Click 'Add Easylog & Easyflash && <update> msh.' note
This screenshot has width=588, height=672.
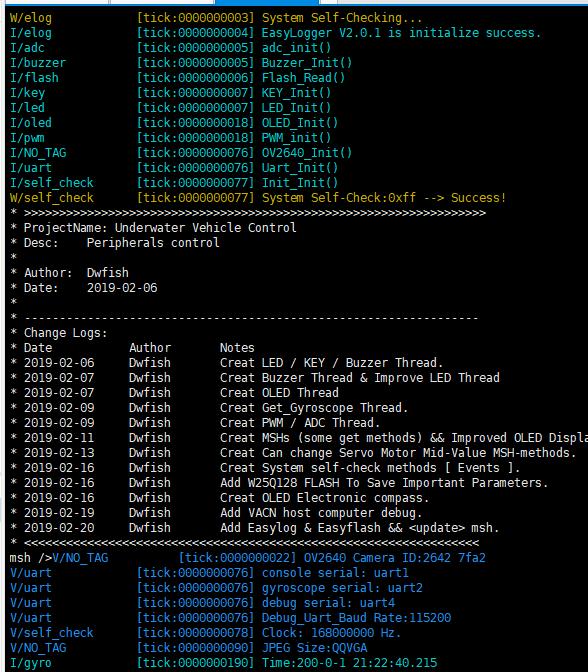[x=360, y=528]
